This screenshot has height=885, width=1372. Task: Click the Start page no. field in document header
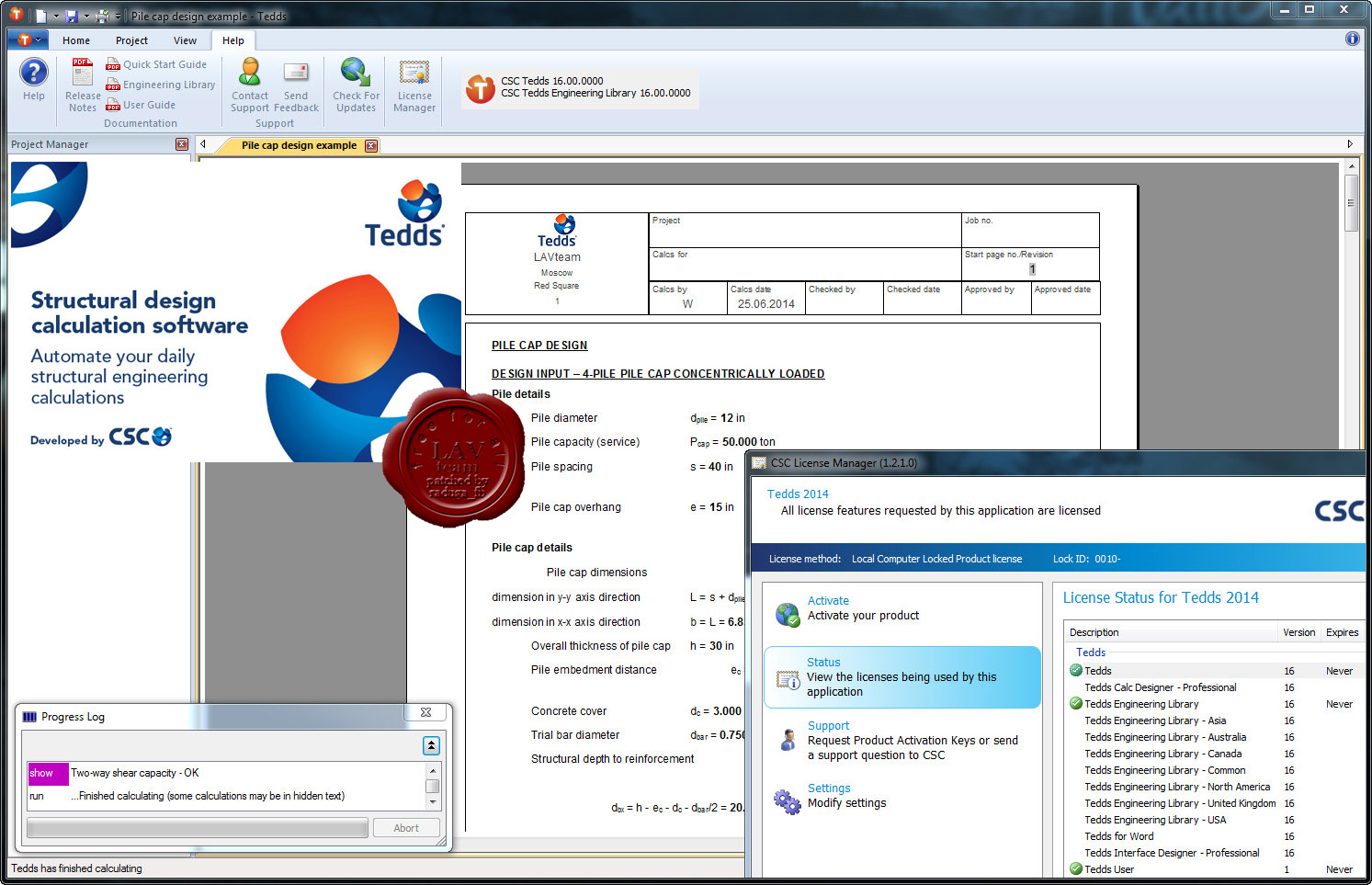[x=1030, y=264]
